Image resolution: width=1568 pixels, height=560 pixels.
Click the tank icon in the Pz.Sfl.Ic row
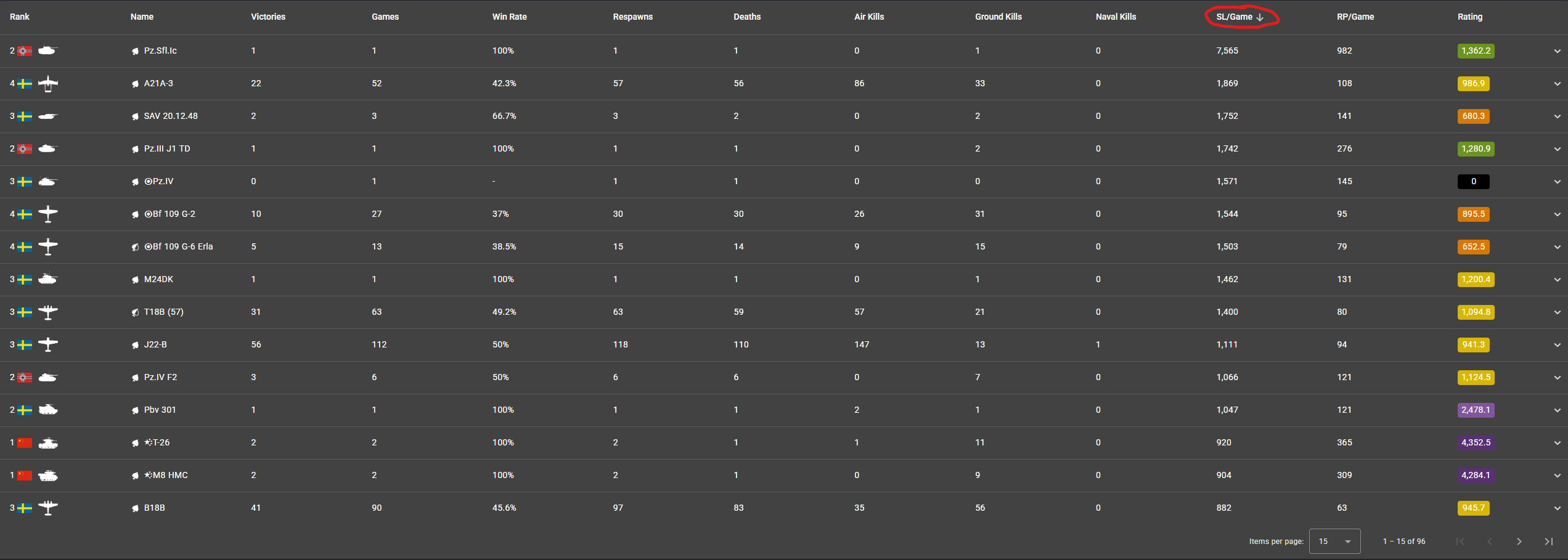tap(47, 51)
